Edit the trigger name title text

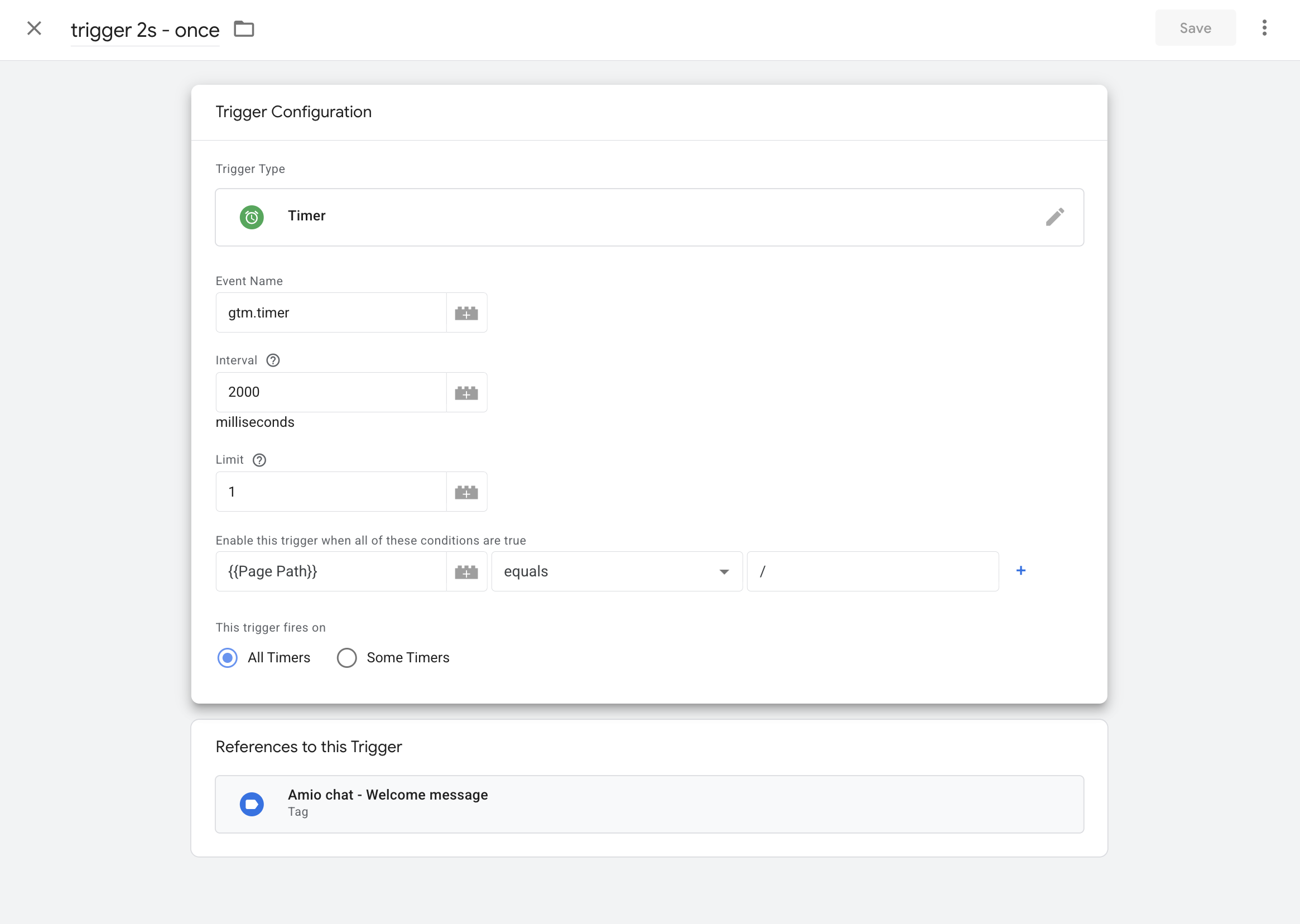click(145, 30)
